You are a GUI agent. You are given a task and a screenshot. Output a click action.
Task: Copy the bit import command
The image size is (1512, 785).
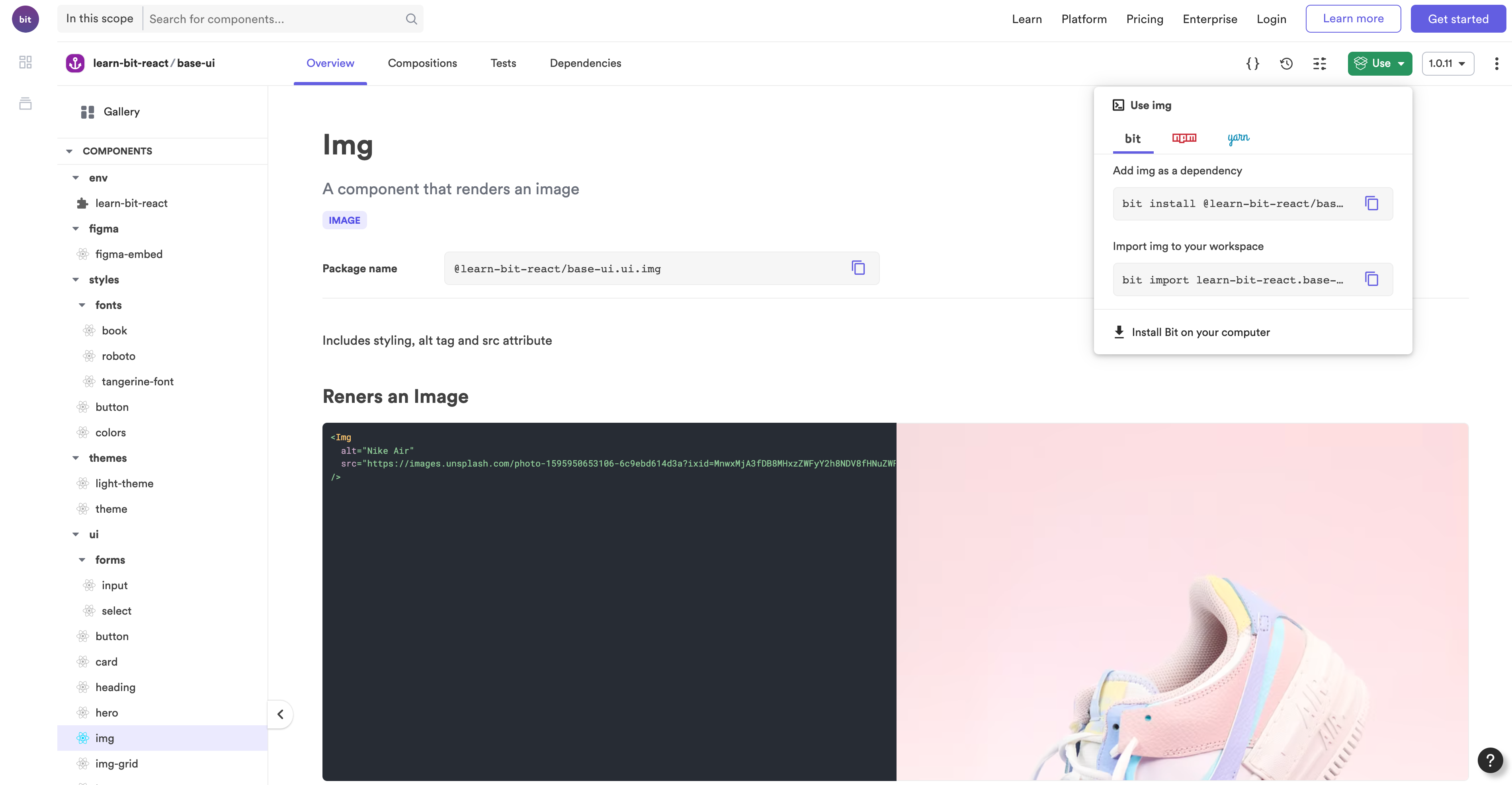[x=1371, y=279]
